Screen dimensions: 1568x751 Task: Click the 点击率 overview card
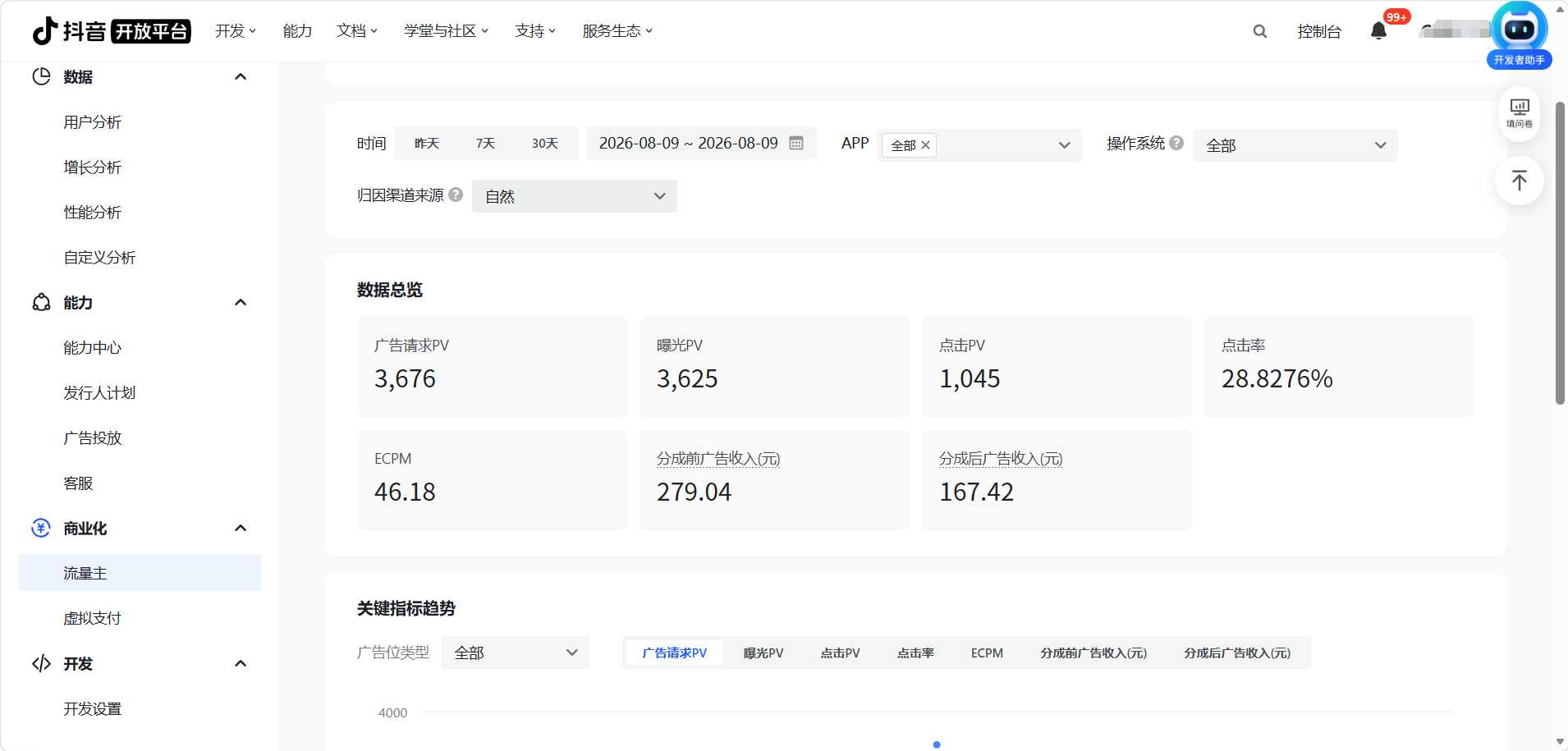click(x=1339, y=367)
